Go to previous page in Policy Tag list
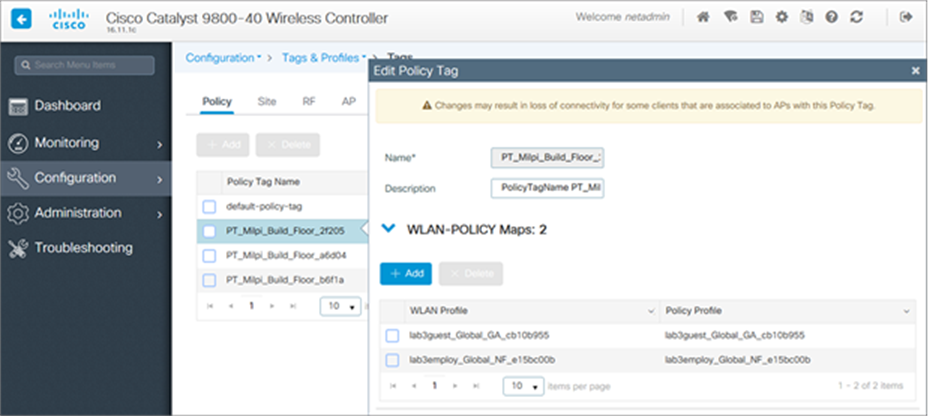Viewport: 928px width, 416px height. click(x=231, y=307)
